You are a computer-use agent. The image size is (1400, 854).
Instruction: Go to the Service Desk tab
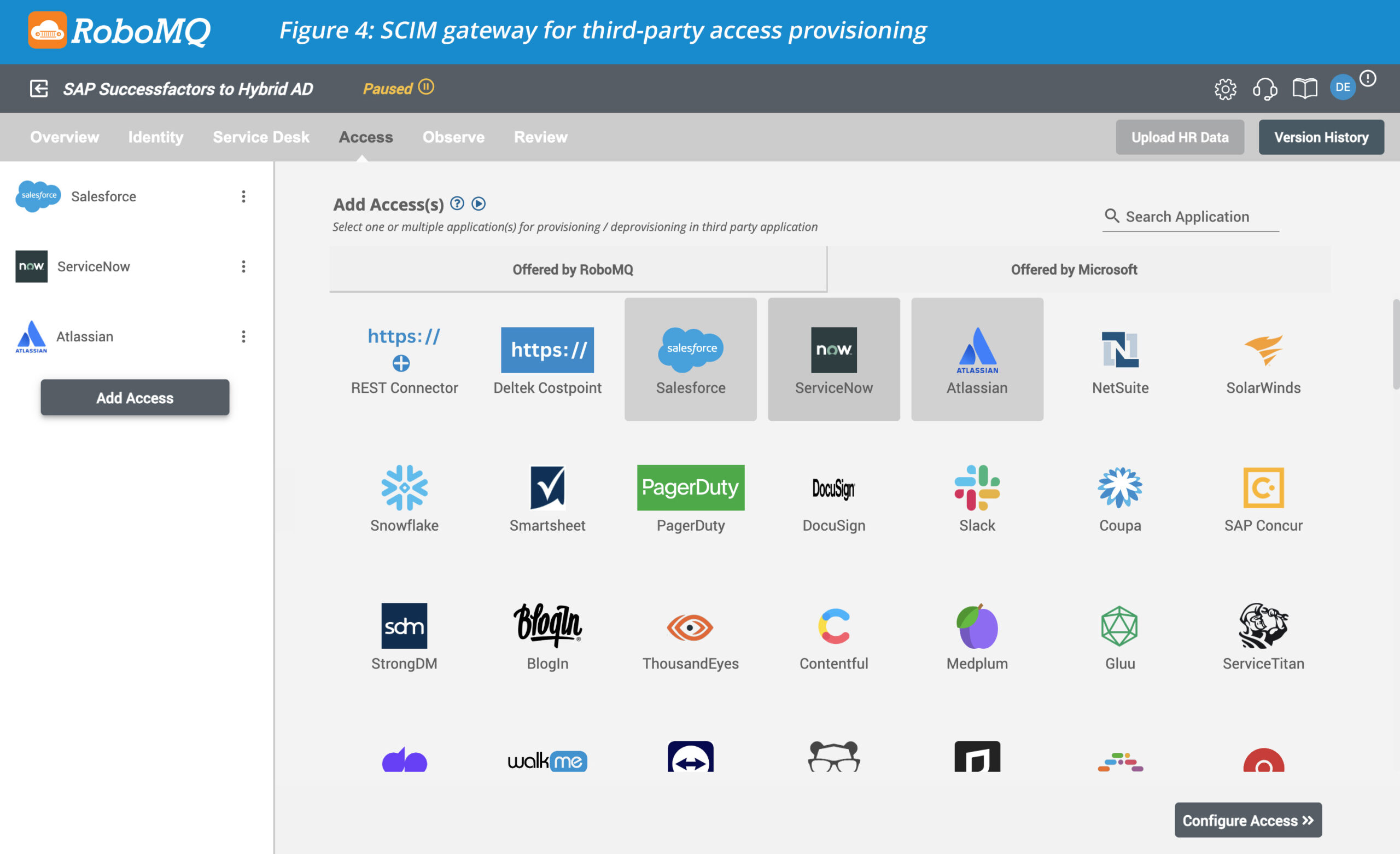[x=261, y=136]
